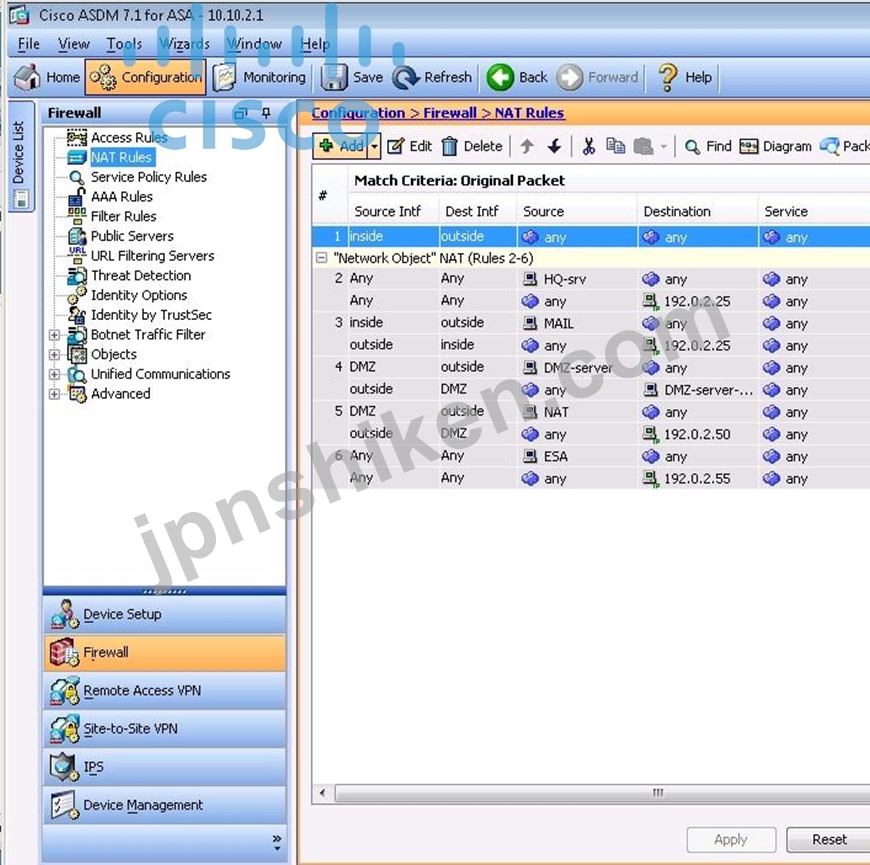This screenshot has height=865, width=870.
Task: Add a new NAT rule
Action: (341, 146)
